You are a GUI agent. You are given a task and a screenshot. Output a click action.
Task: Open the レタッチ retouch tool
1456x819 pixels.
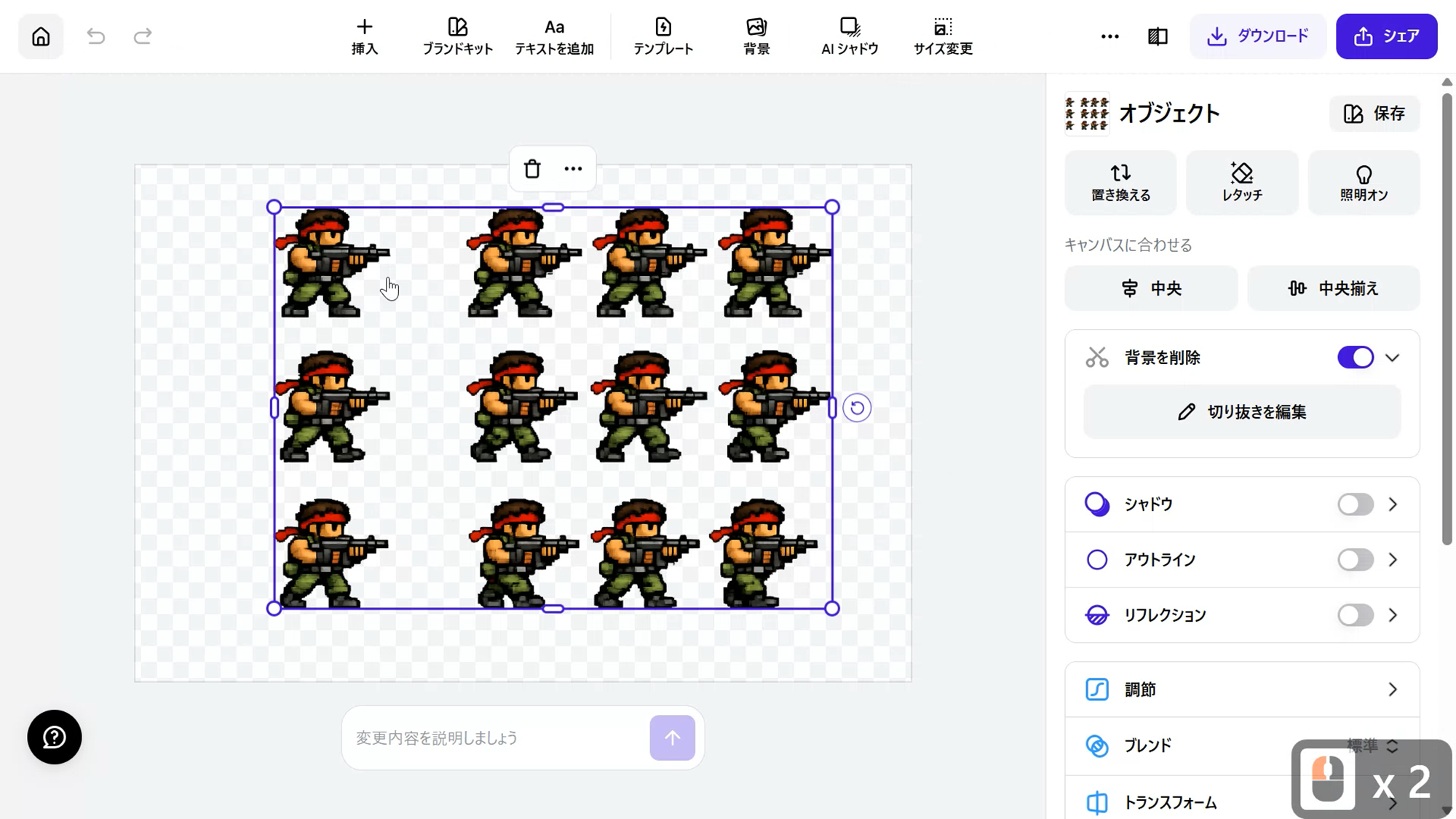coord(1242,183)
